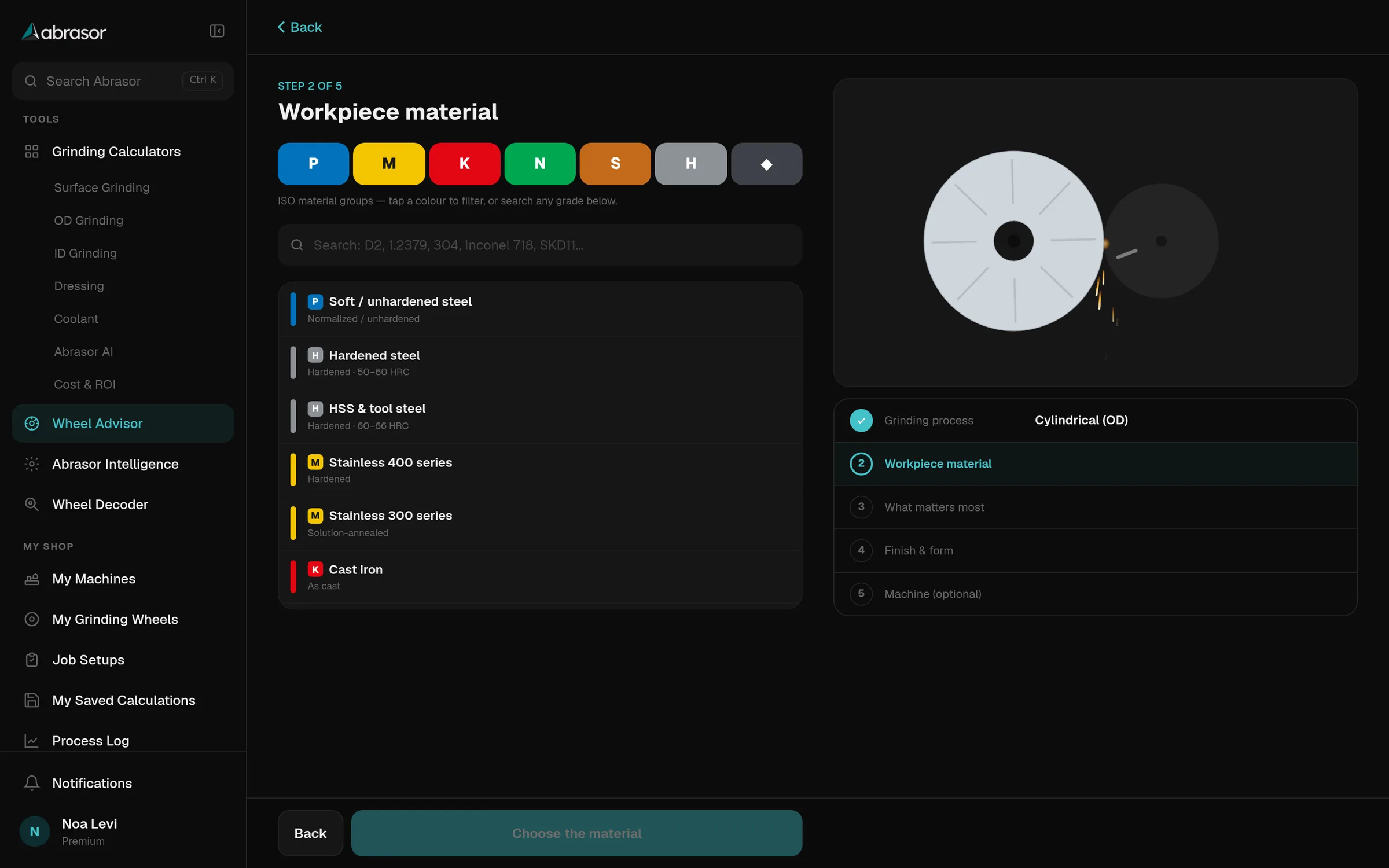Go back using top Back link

coord(300,27)
